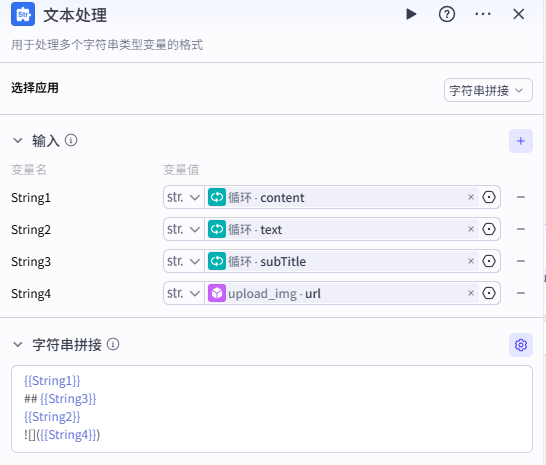Remove String2 row with minus icon

(521, 229)
